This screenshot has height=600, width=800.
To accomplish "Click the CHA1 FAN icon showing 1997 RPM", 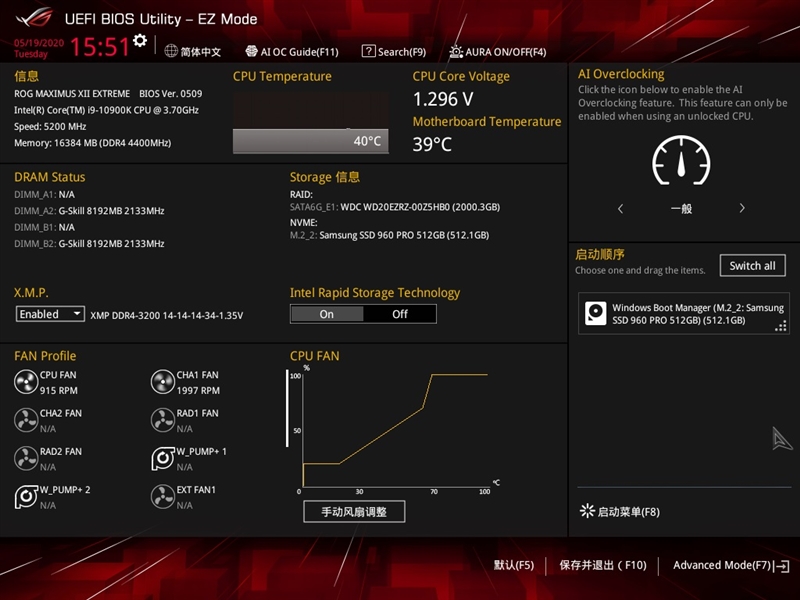I will pos(163,381).
